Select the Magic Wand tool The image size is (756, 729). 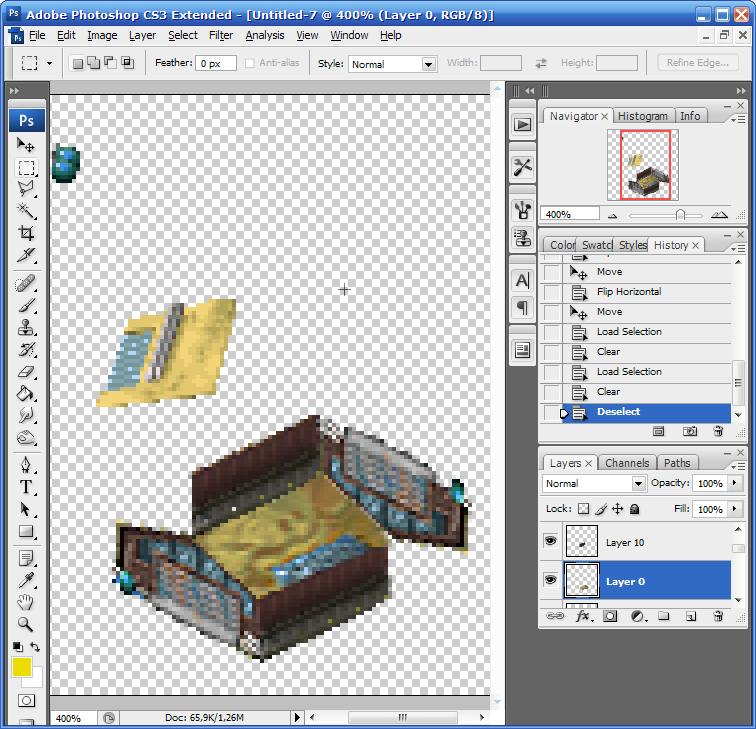tap(26, 211)
